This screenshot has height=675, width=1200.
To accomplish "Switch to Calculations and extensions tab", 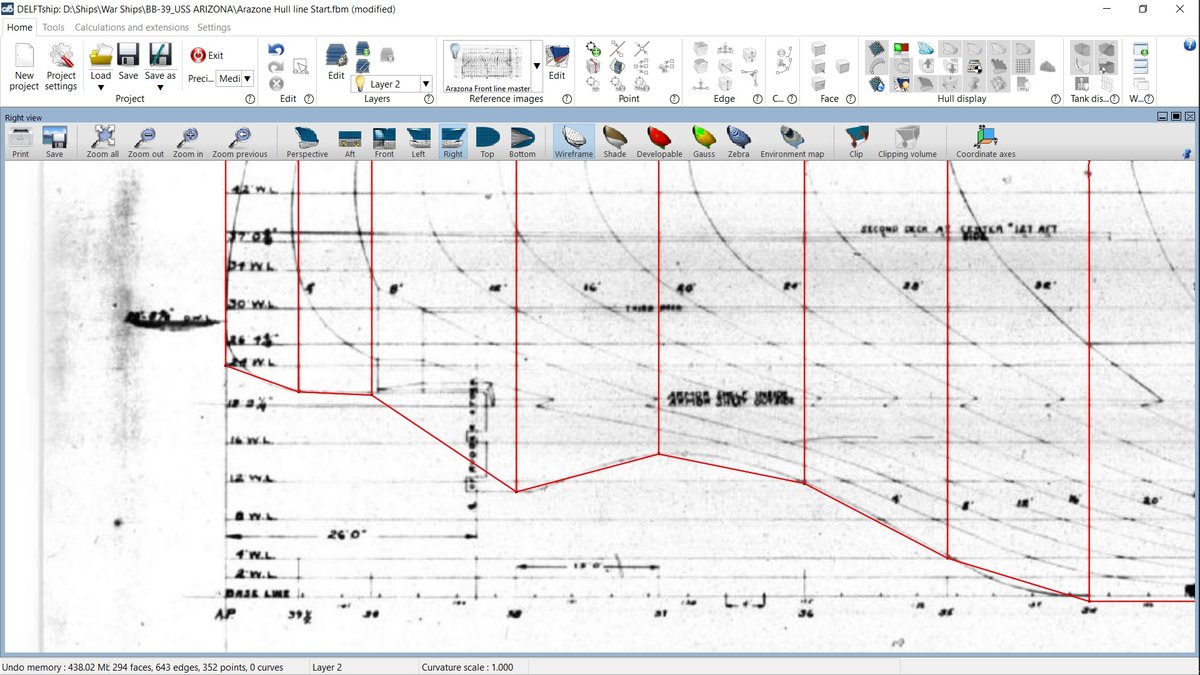I will pyautogui.click(x=132, y=27).
